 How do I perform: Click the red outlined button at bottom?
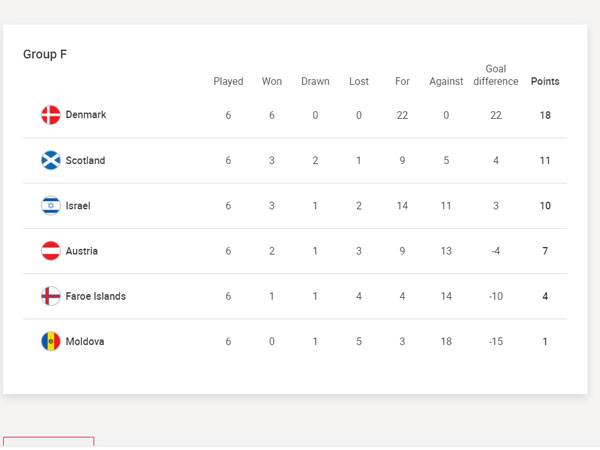click(x=48, y=443)
